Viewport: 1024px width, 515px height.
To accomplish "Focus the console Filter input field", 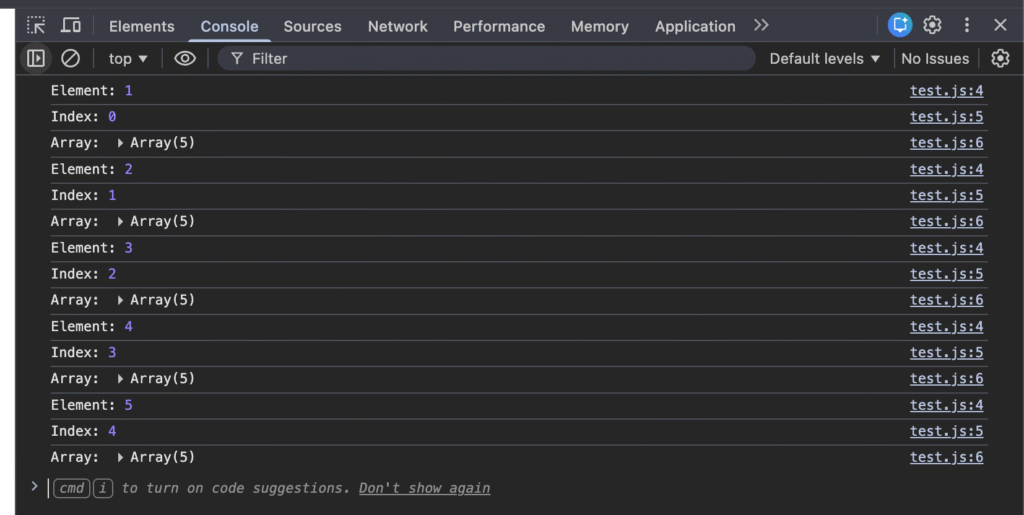I will coord(490,59).
